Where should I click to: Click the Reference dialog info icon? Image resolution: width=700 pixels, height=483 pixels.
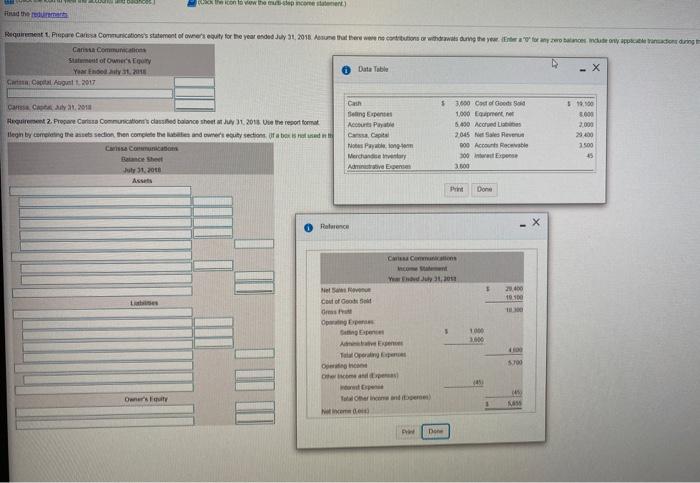click(308, 228)
